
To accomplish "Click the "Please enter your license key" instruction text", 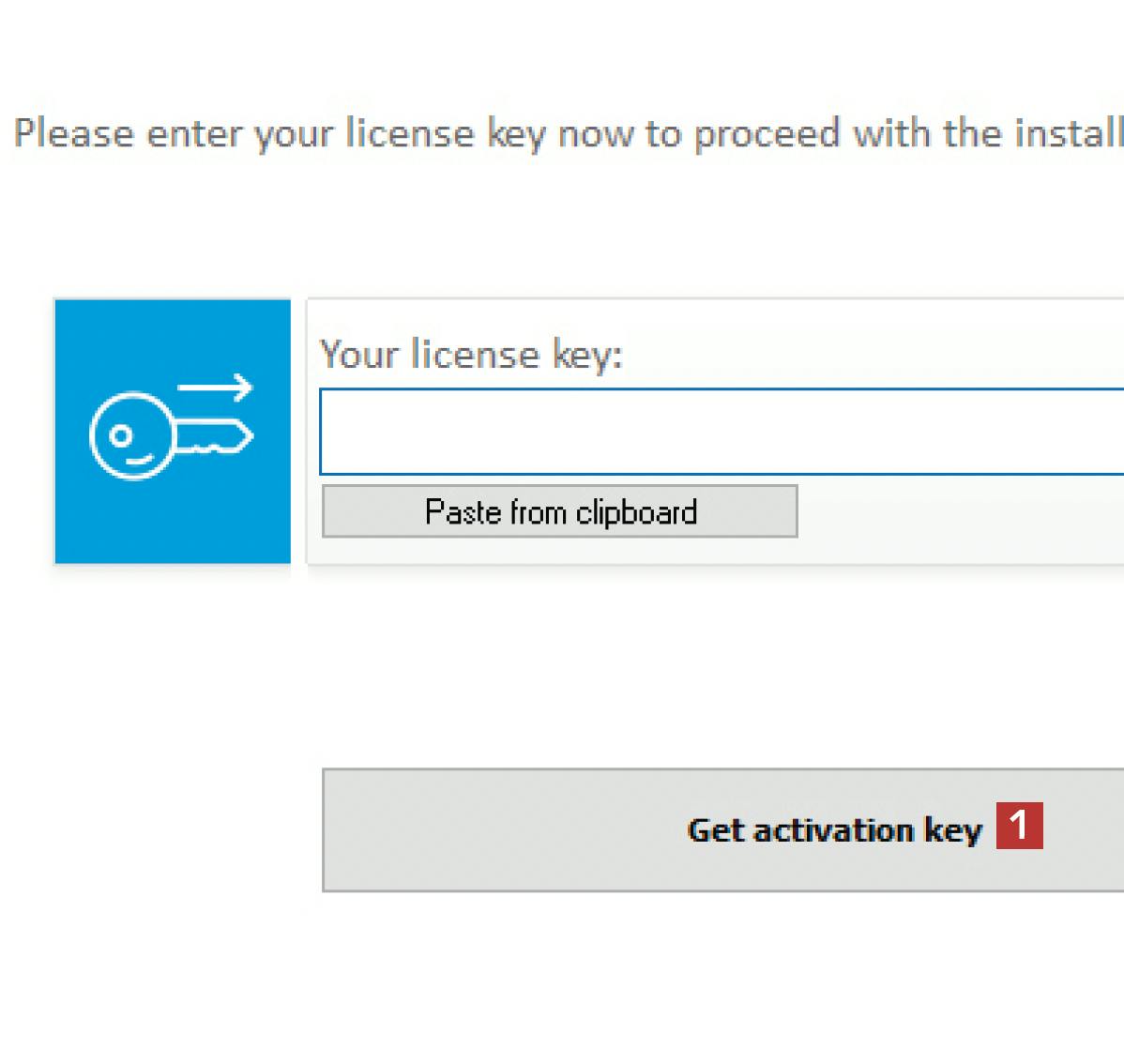I will point(281,134).
